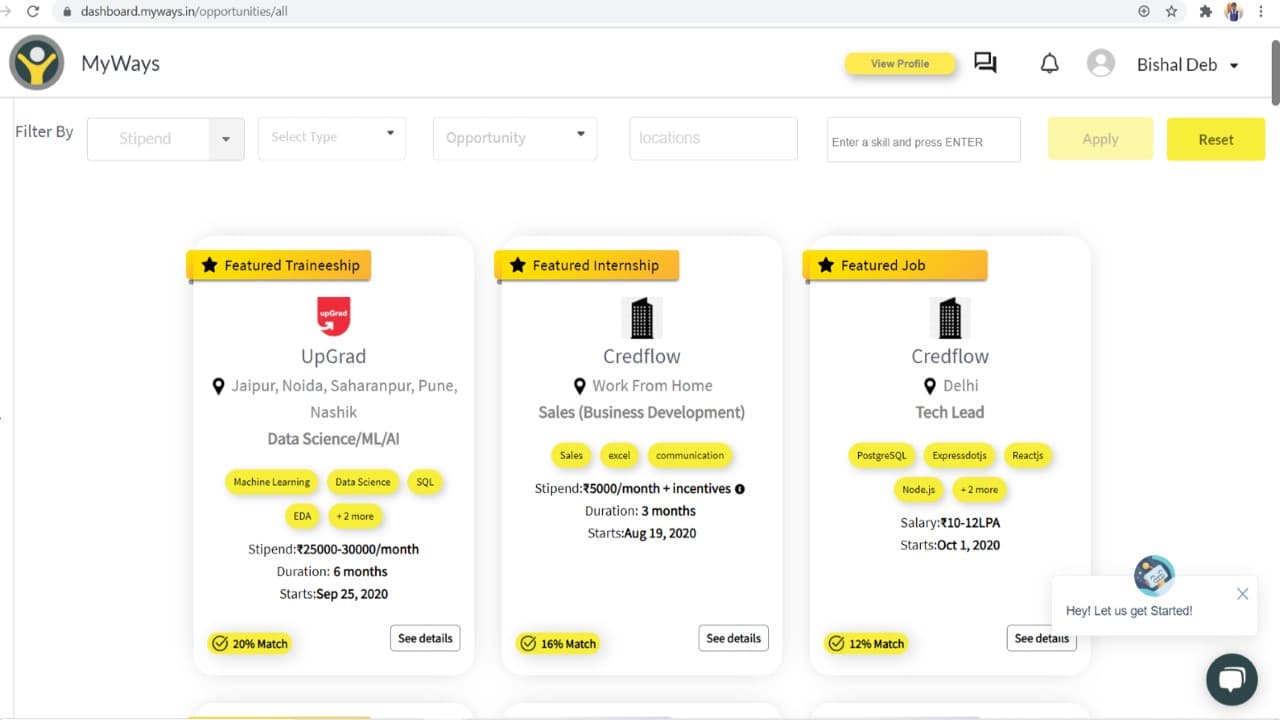This screenshot has height=720, width=1280.
Task: Click the MyWays logo icon
Action: 37,63
